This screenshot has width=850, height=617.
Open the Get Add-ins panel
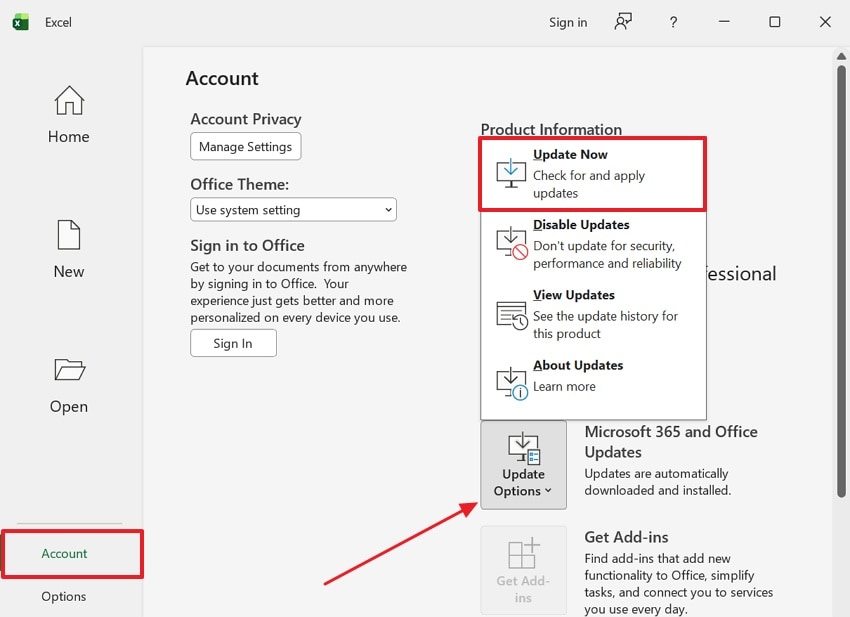click(523, 570)
